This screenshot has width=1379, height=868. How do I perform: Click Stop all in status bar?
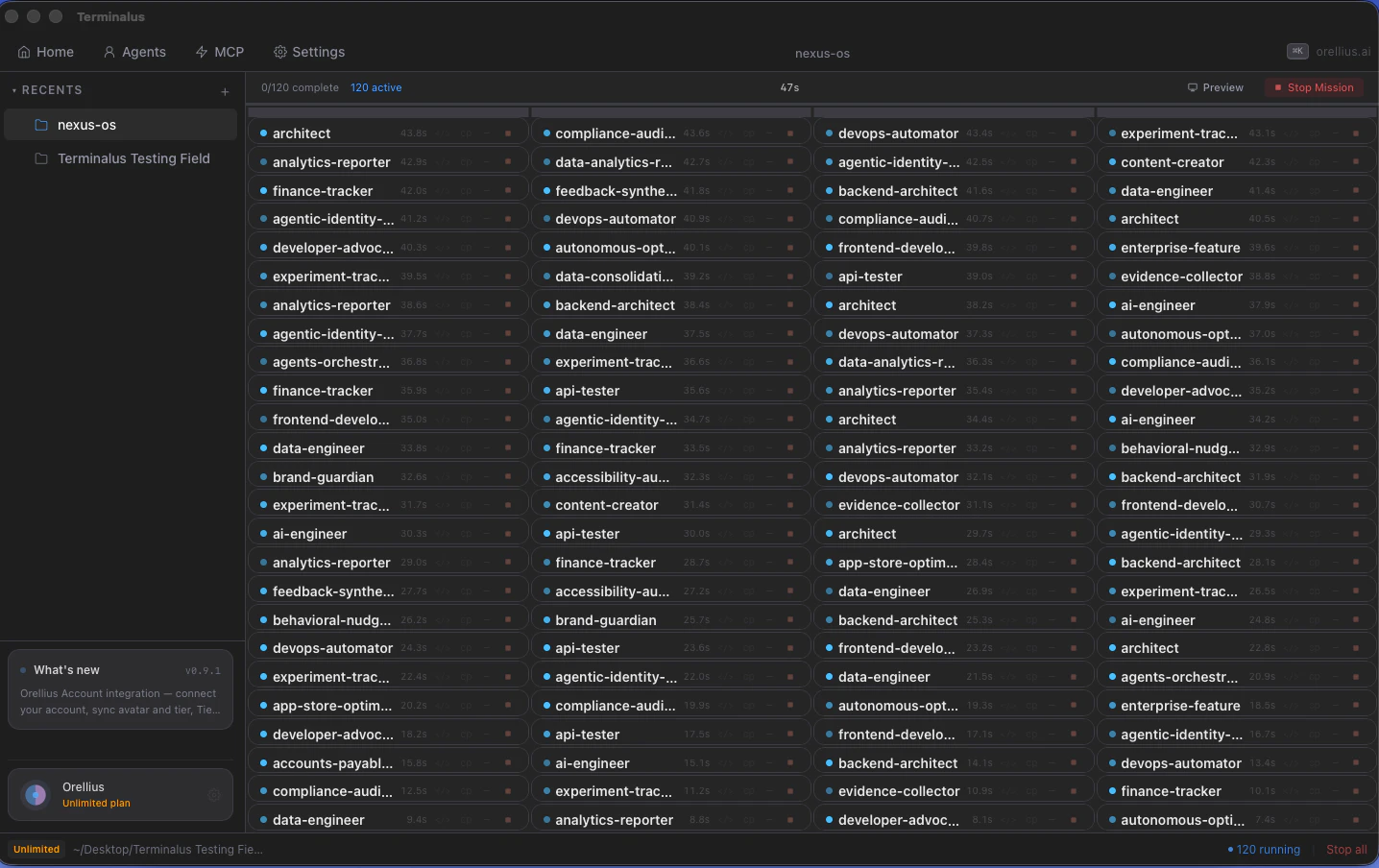tap(1346, 850)
